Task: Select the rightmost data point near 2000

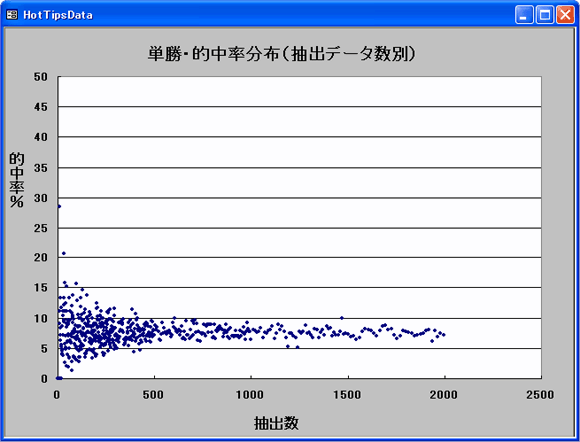Action: (444, 335)
